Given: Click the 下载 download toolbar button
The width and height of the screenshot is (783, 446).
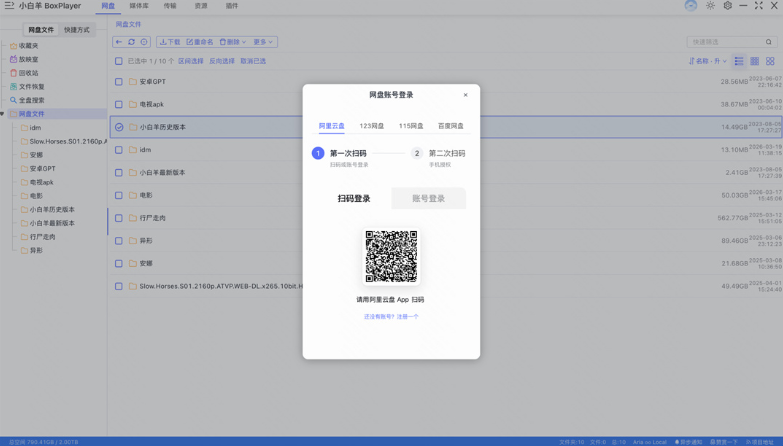Looking at the screenshot, I should click(170, 42).
